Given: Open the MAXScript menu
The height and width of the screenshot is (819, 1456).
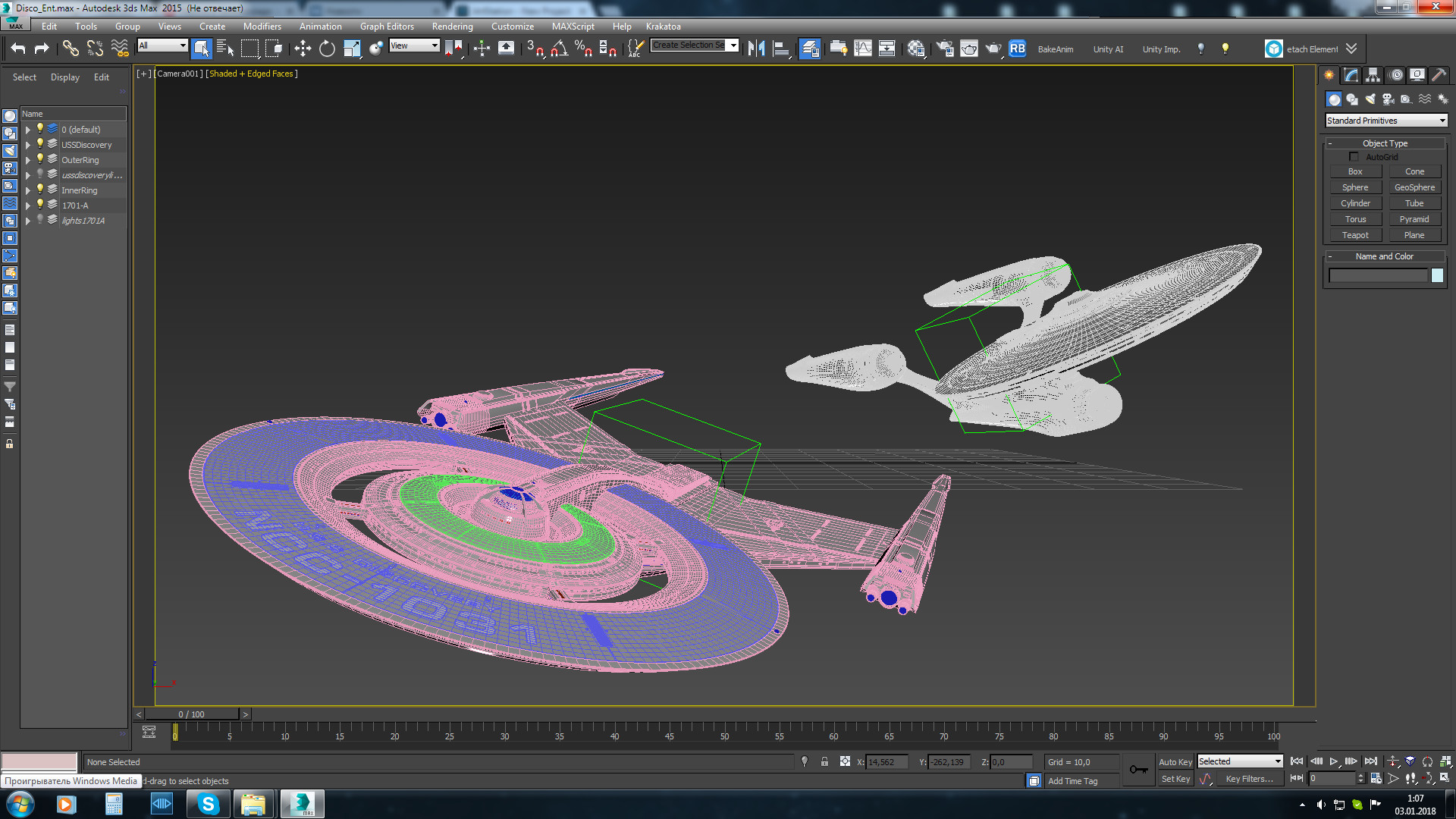Looking at the screenshot, I should (573, 27).
